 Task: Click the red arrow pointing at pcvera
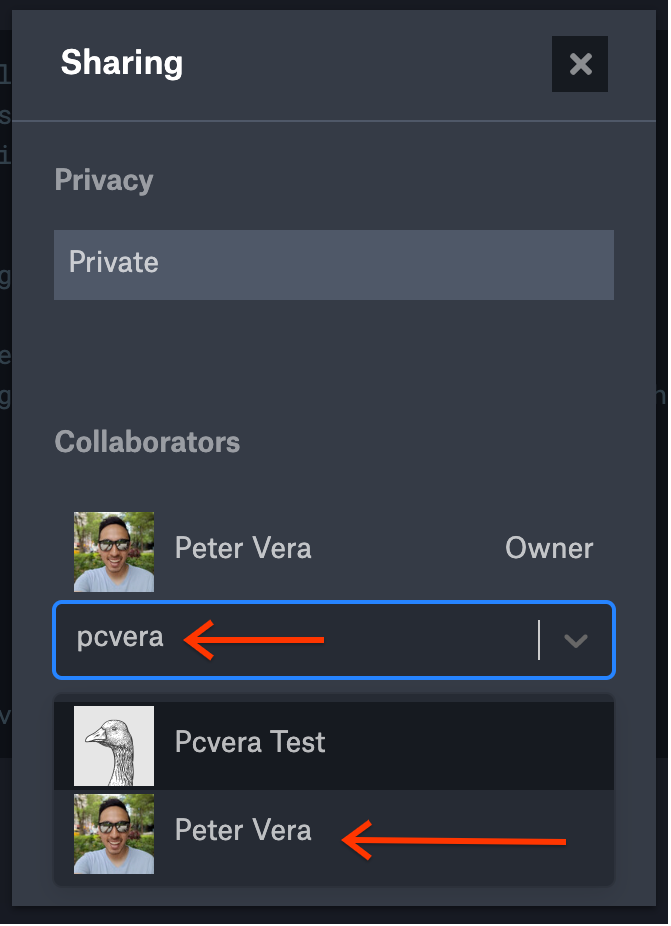tap(254, 640)
